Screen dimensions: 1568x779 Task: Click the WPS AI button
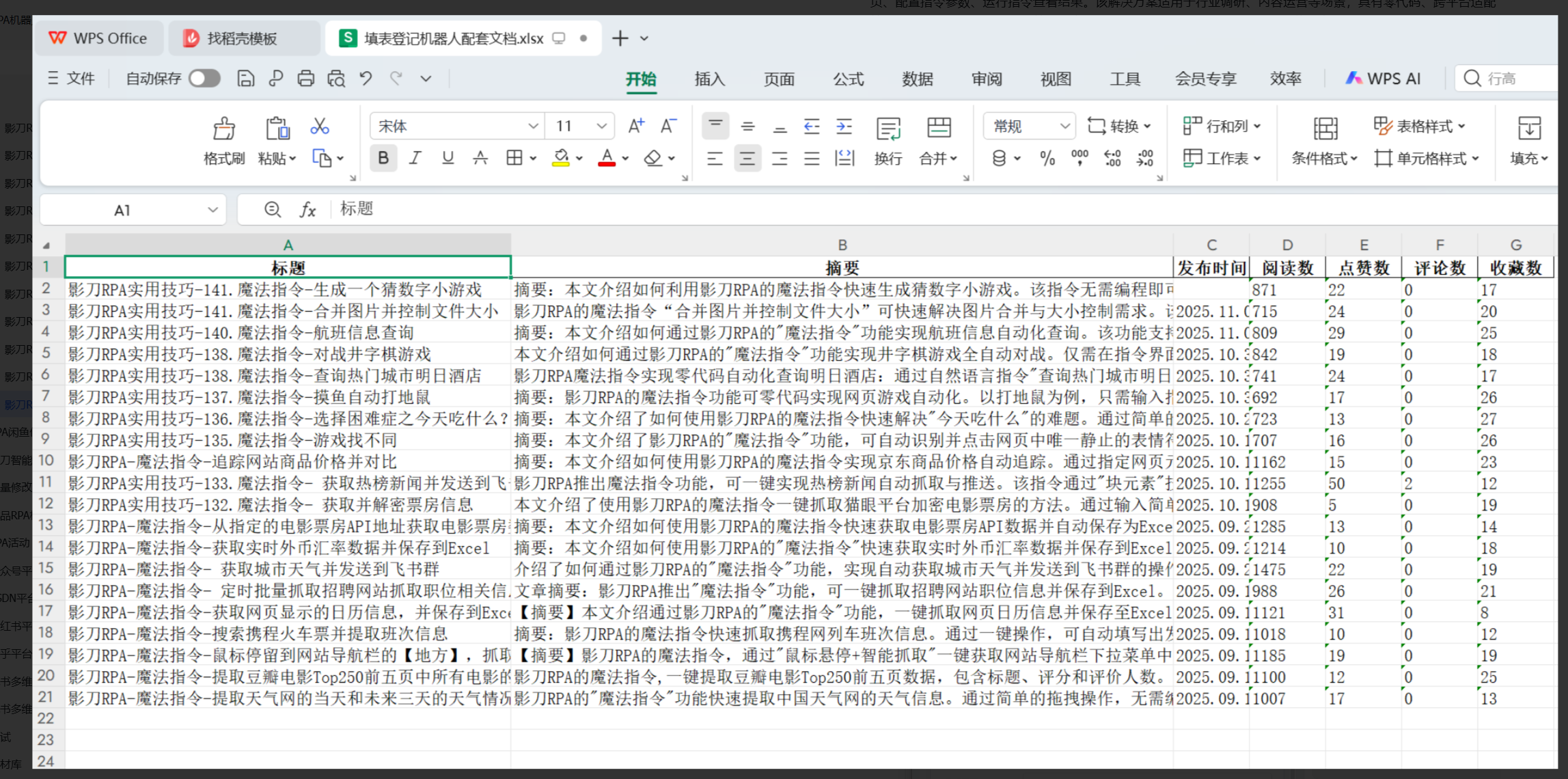coord(1381,78)
